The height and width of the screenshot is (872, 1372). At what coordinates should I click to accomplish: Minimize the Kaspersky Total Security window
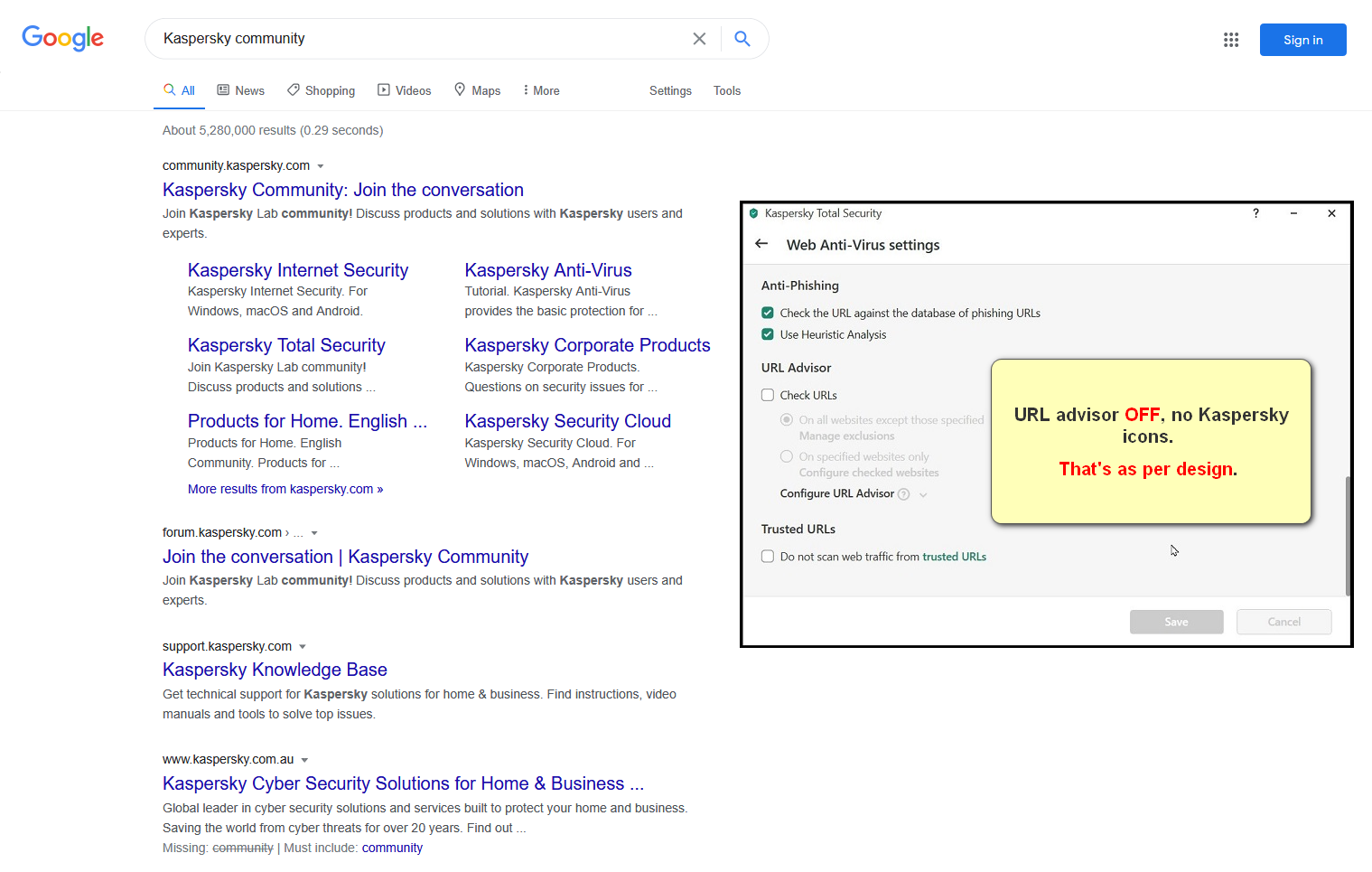click(x=1293, y=213)
